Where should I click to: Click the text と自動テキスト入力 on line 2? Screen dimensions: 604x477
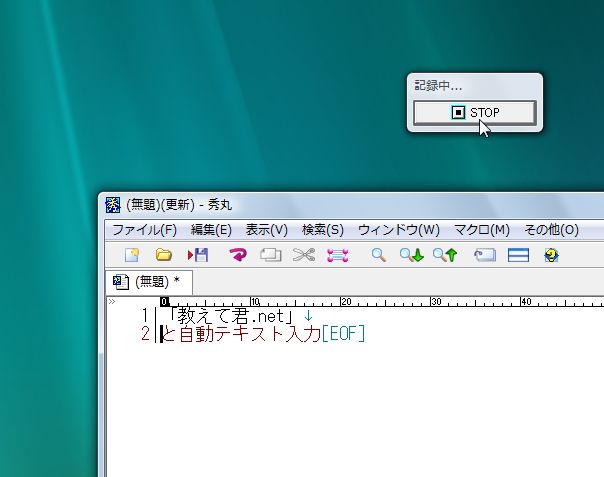[241, 334]
